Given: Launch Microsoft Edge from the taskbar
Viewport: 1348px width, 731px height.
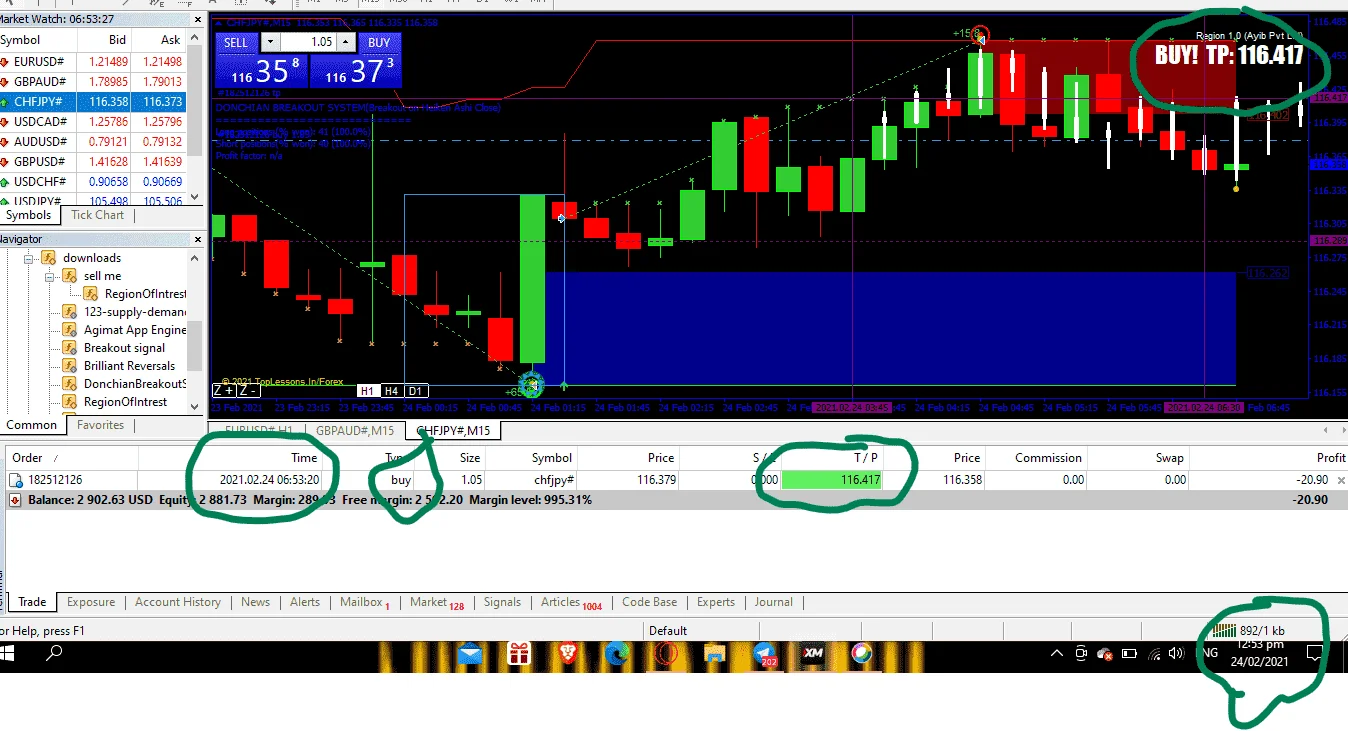Looking at the screenshot, I should (x=617, y=655).
